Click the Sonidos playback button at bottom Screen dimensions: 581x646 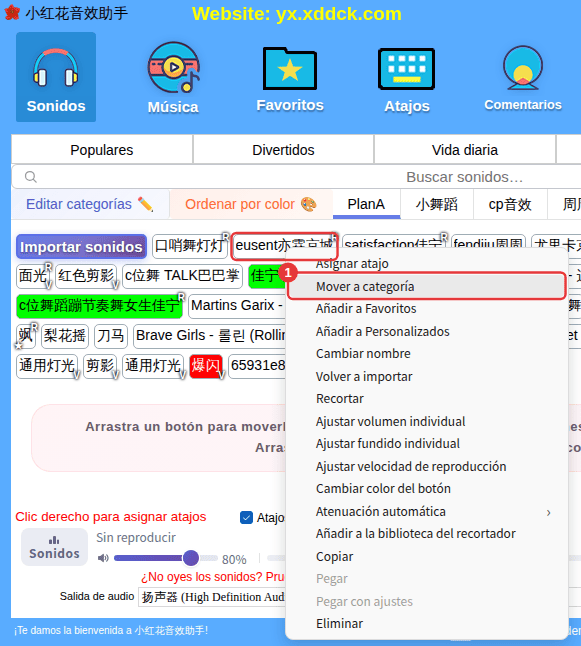54,547
